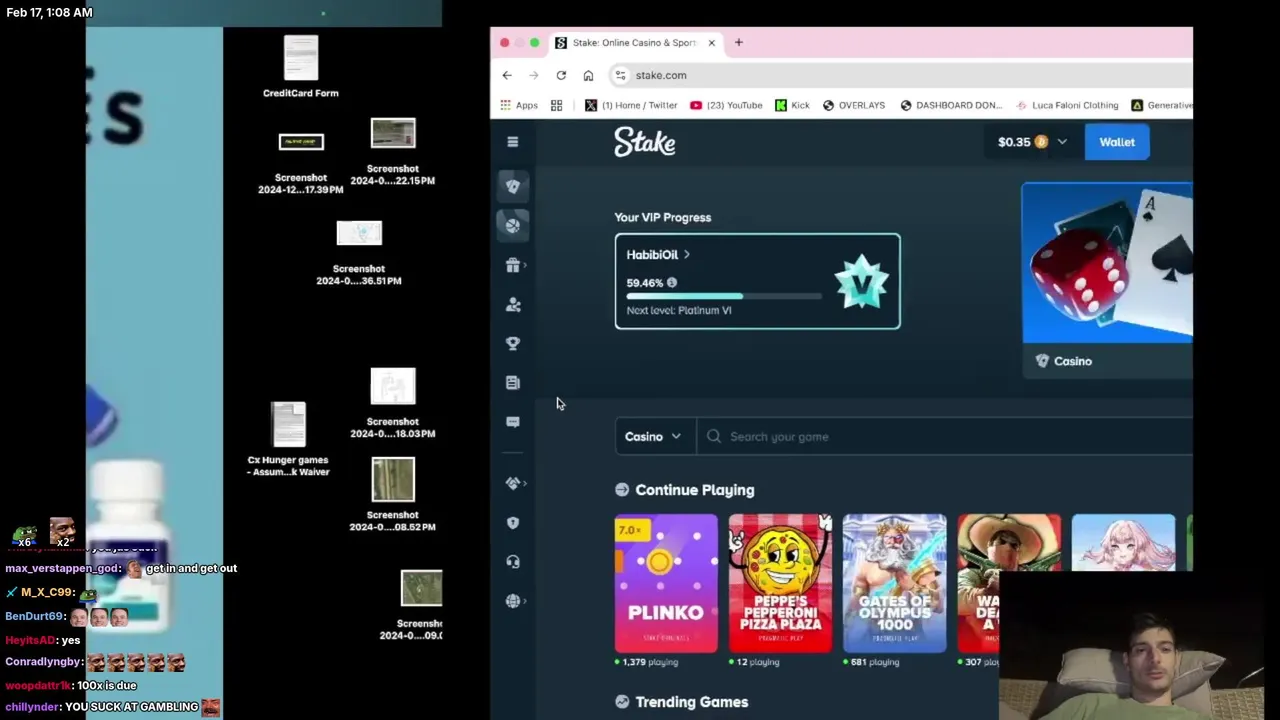The width and height of the screenshot is (1280, 720).
Task: Select the Sports basketball sidebar icon
Action: [513, 225]
